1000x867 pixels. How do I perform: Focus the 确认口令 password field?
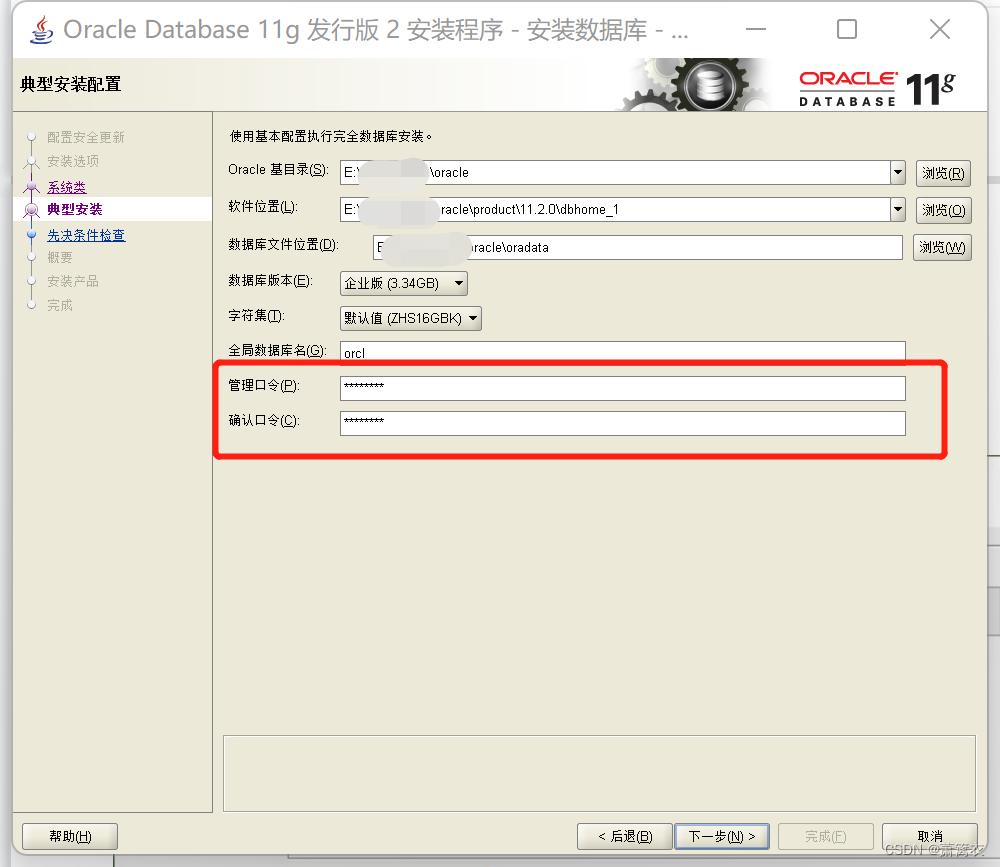click(x=623, y=423)
